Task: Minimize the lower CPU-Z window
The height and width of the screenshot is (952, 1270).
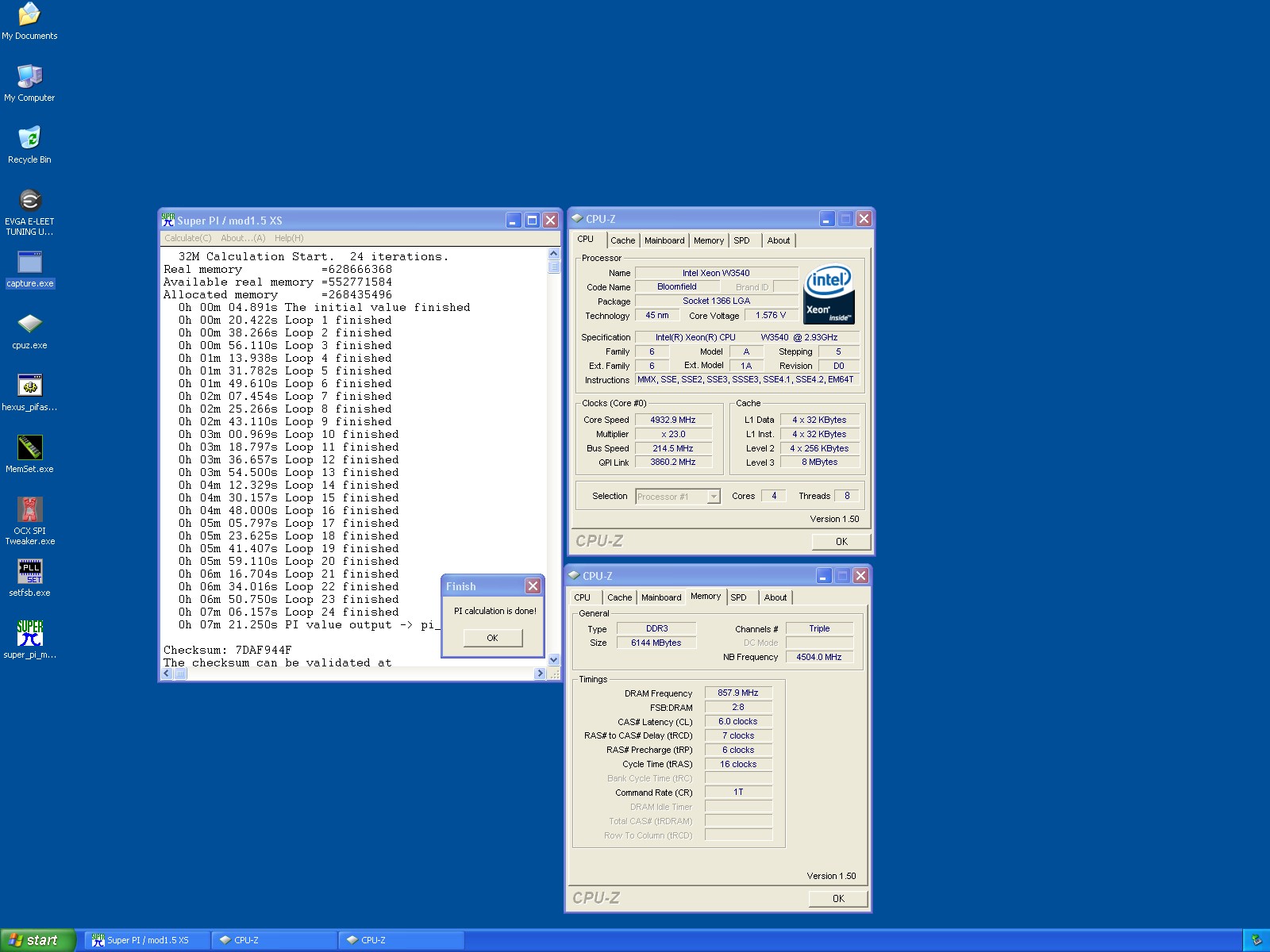Action: tap(824, 576)
